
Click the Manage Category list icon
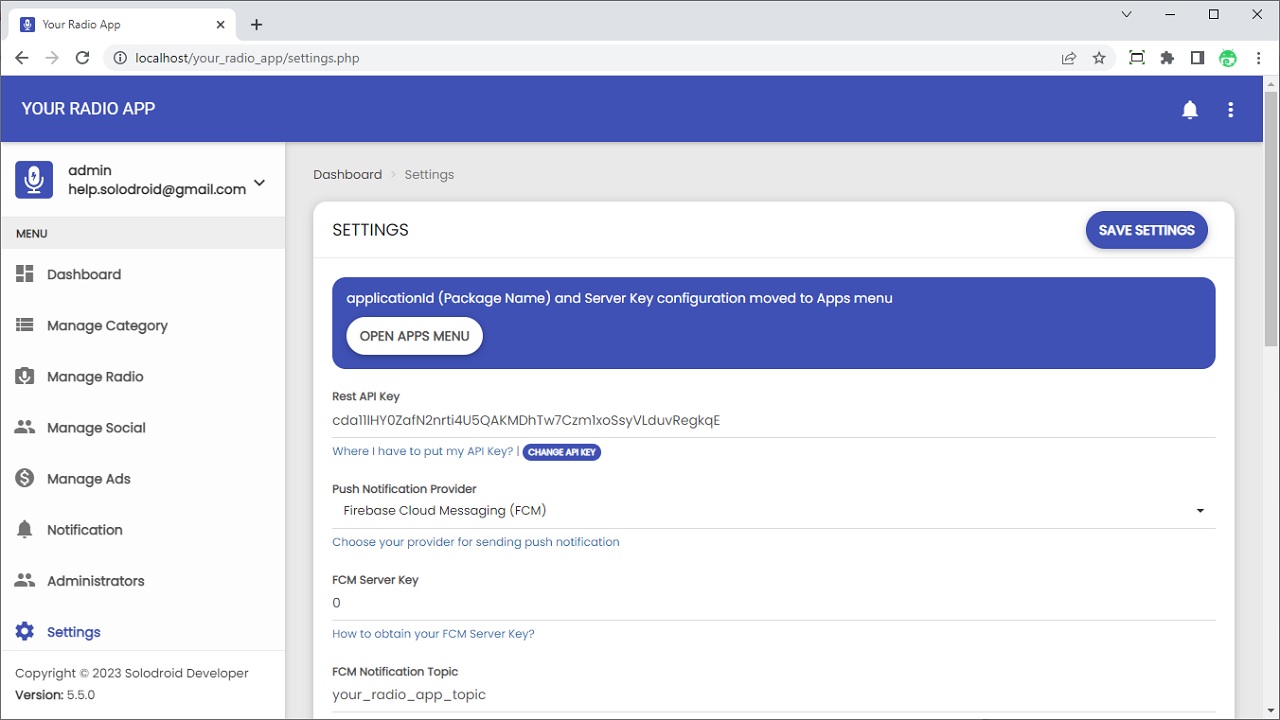[x=25, y=325]
